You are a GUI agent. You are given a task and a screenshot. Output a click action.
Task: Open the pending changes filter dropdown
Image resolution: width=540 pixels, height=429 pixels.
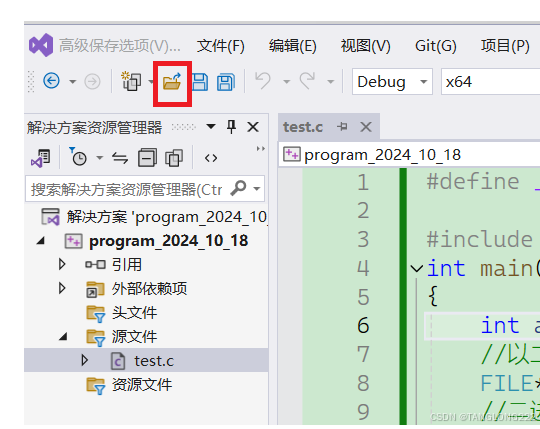coord(100,158)
